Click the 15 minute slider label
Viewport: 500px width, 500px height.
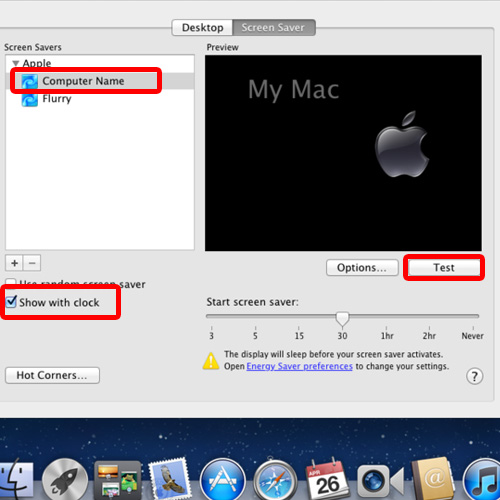[x=299, y=336]
